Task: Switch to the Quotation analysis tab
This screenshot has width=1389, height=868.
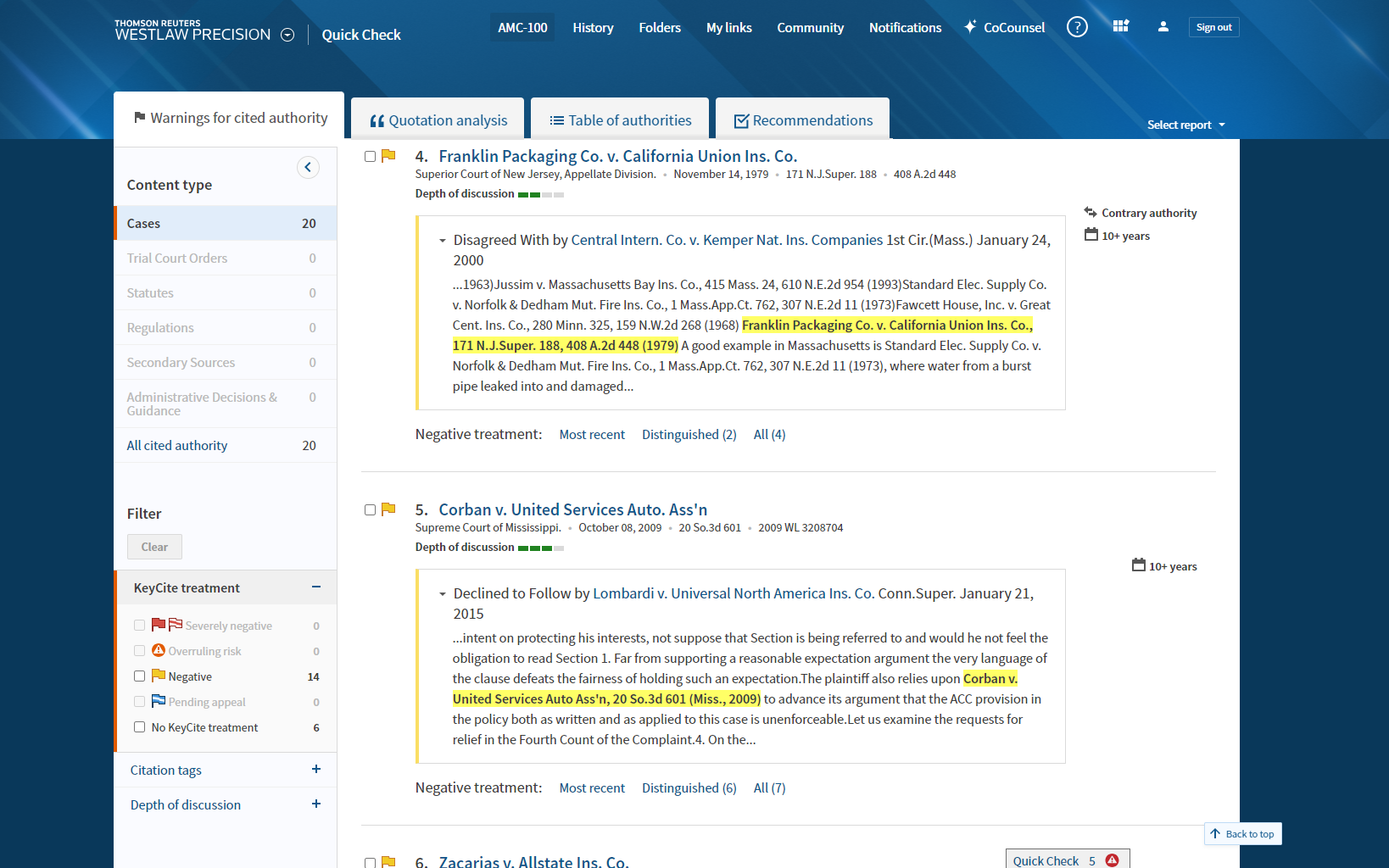Action: pos(438,120)
